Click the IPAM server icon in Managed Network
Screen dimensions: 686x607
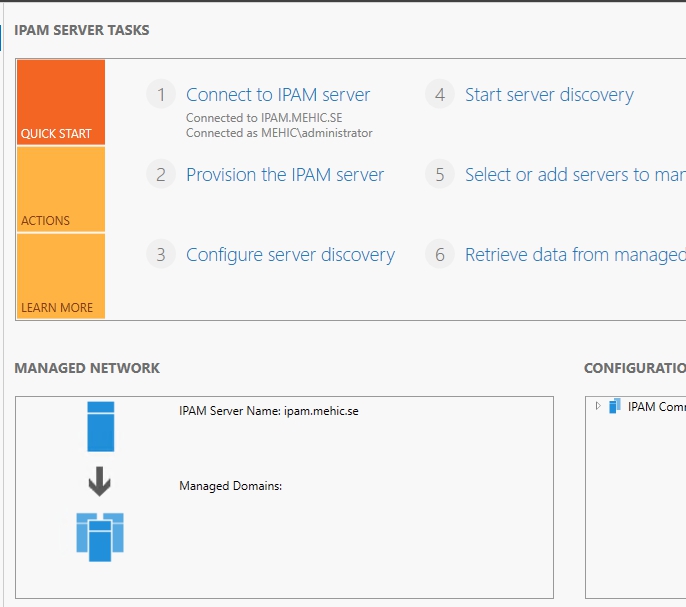(100, 426)
